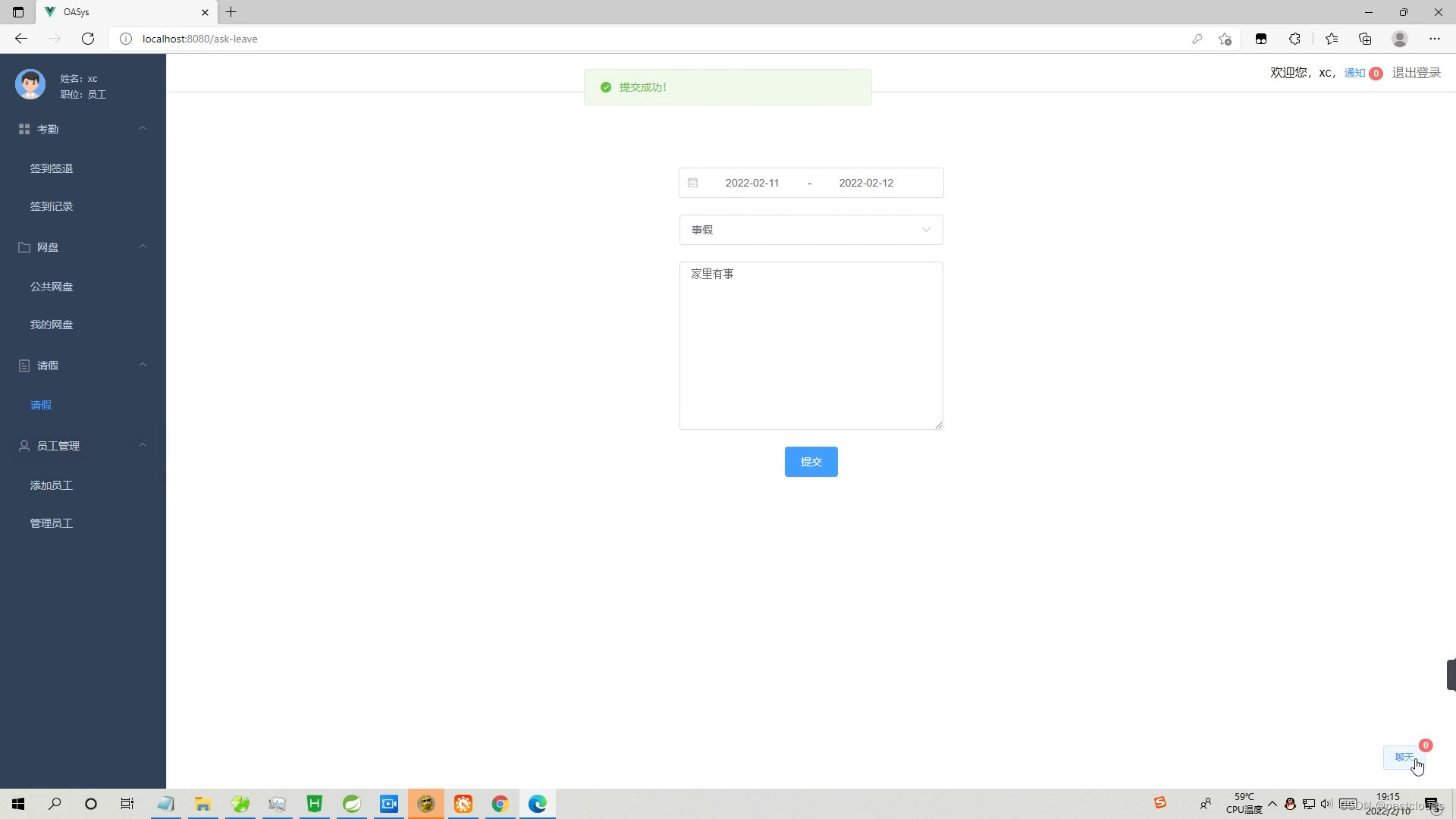Screen dimensions: 1456x819
Task: Open the 通知 notifications link
Action: pyautogui.click(x=1354, y=73)
